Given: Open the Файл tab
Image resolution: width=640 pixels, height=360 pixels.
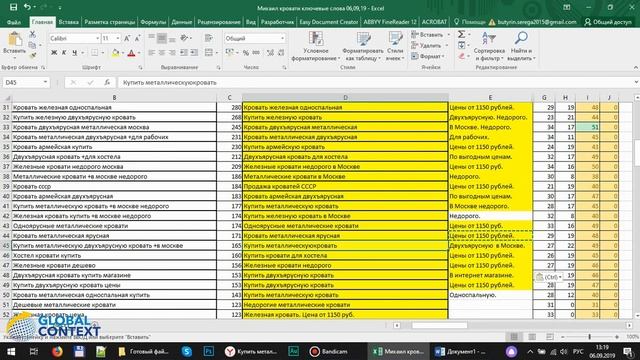Looking at the screenshot, I should (x=14, y=22).
